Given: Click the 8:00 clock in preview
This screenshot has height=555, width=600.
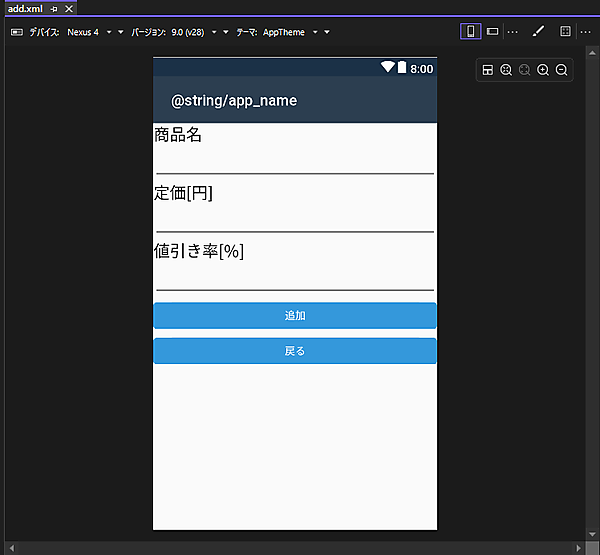Looking at the screenshot, I should (x=422, y=69).
